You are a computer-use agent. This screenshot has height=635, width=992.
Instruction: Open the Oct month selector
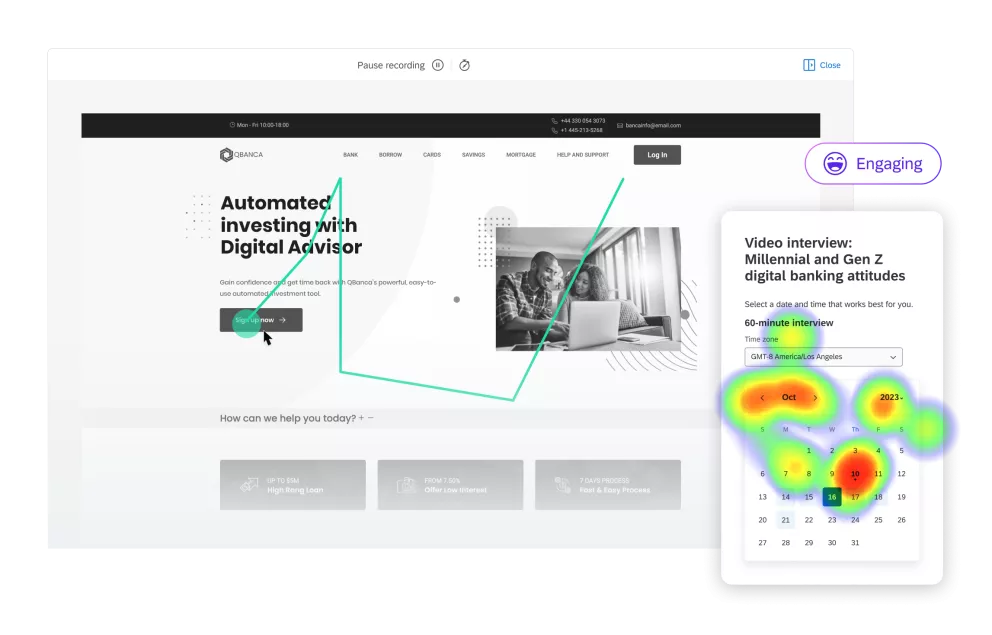789,397
